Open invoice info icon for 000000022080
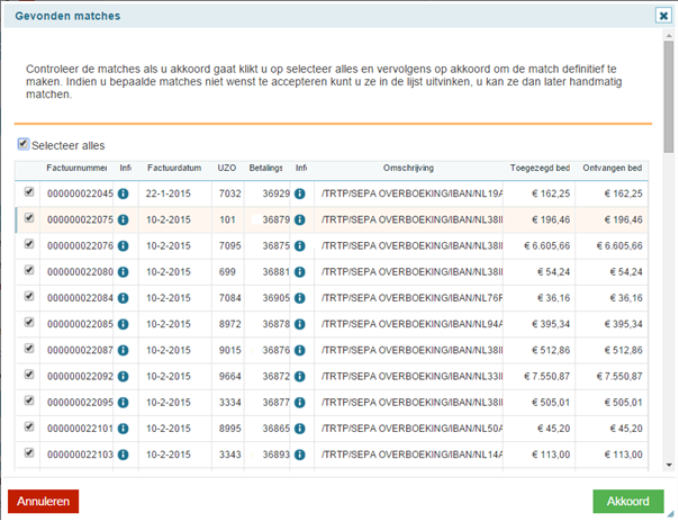The image size is (678, 520). [x=123, y=272]
